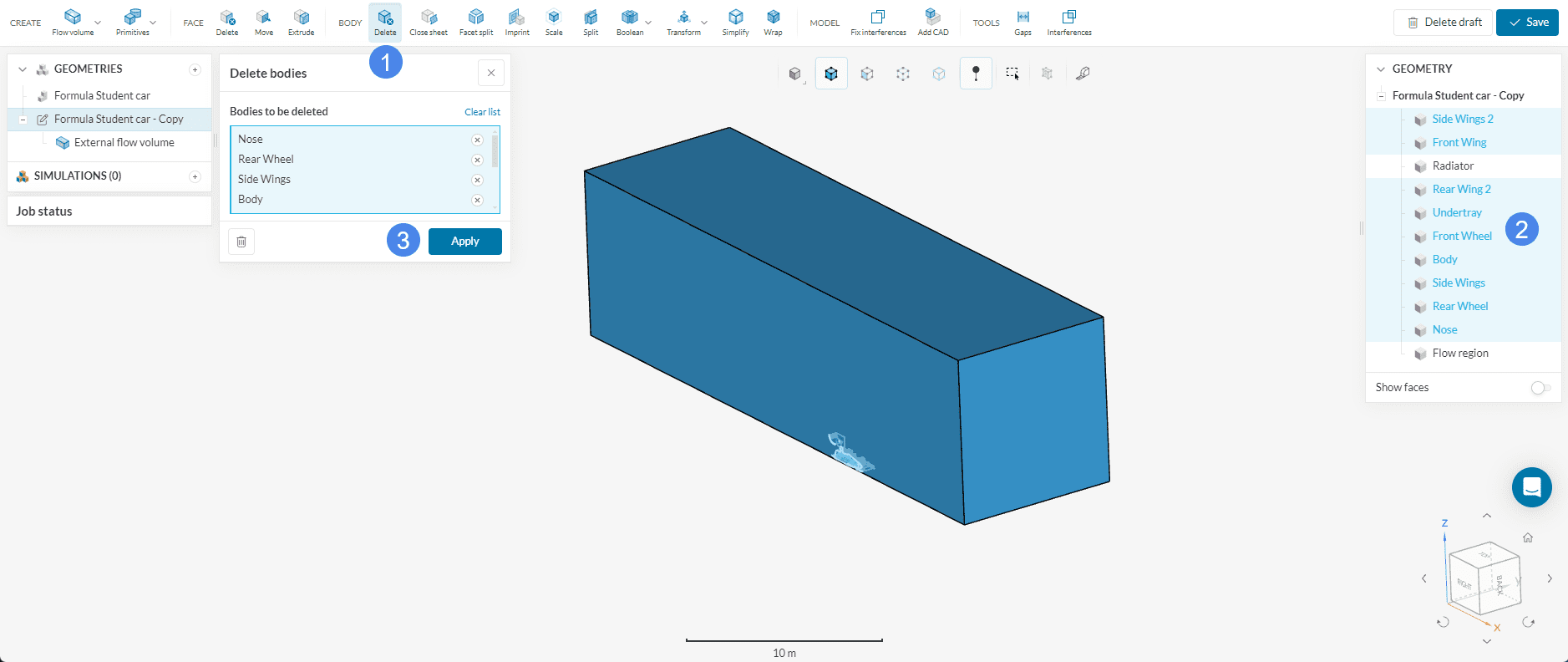
Task: Select Formula Student car geometry
Action: [102, 96]
